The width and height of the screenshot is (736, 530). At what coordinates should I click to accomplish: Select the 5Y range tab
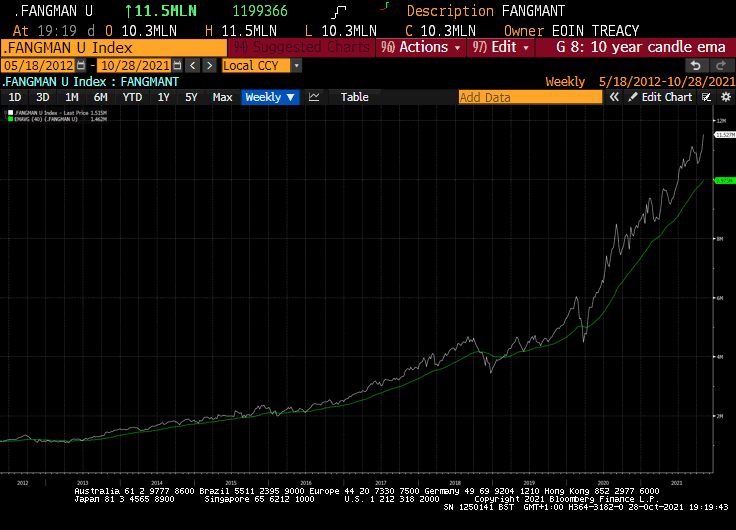(191, 97)
